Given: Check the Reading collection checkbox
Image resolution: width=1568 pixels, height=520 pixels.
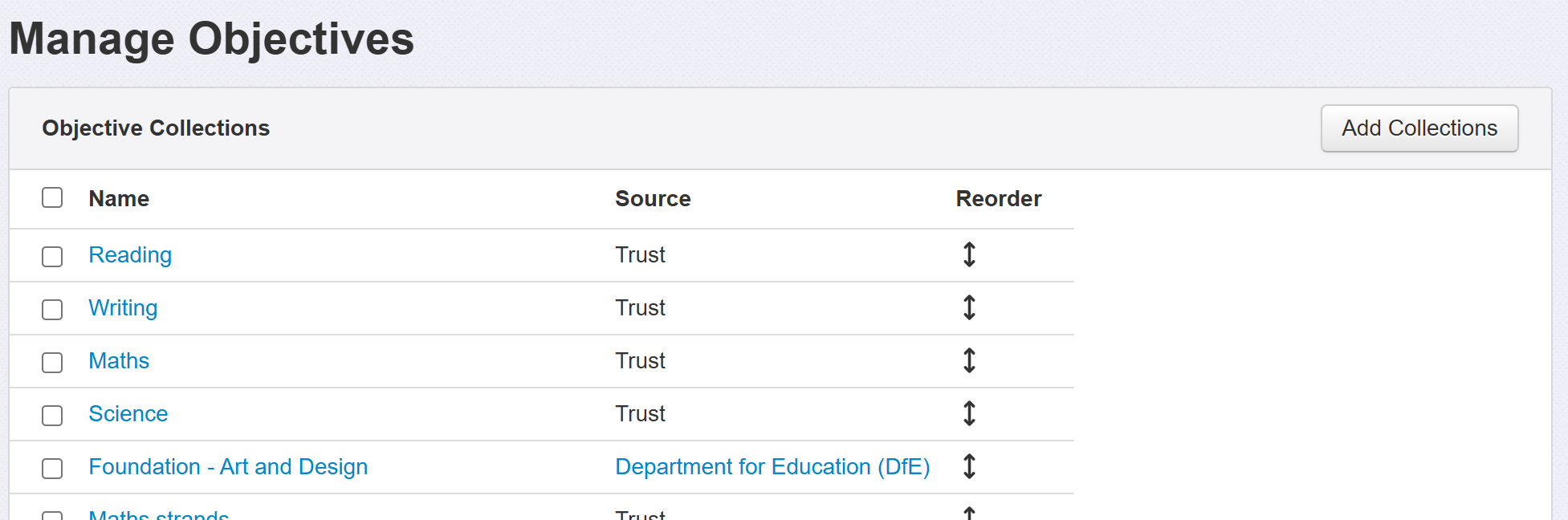Looking at the screenshot, I should (52, 257).
